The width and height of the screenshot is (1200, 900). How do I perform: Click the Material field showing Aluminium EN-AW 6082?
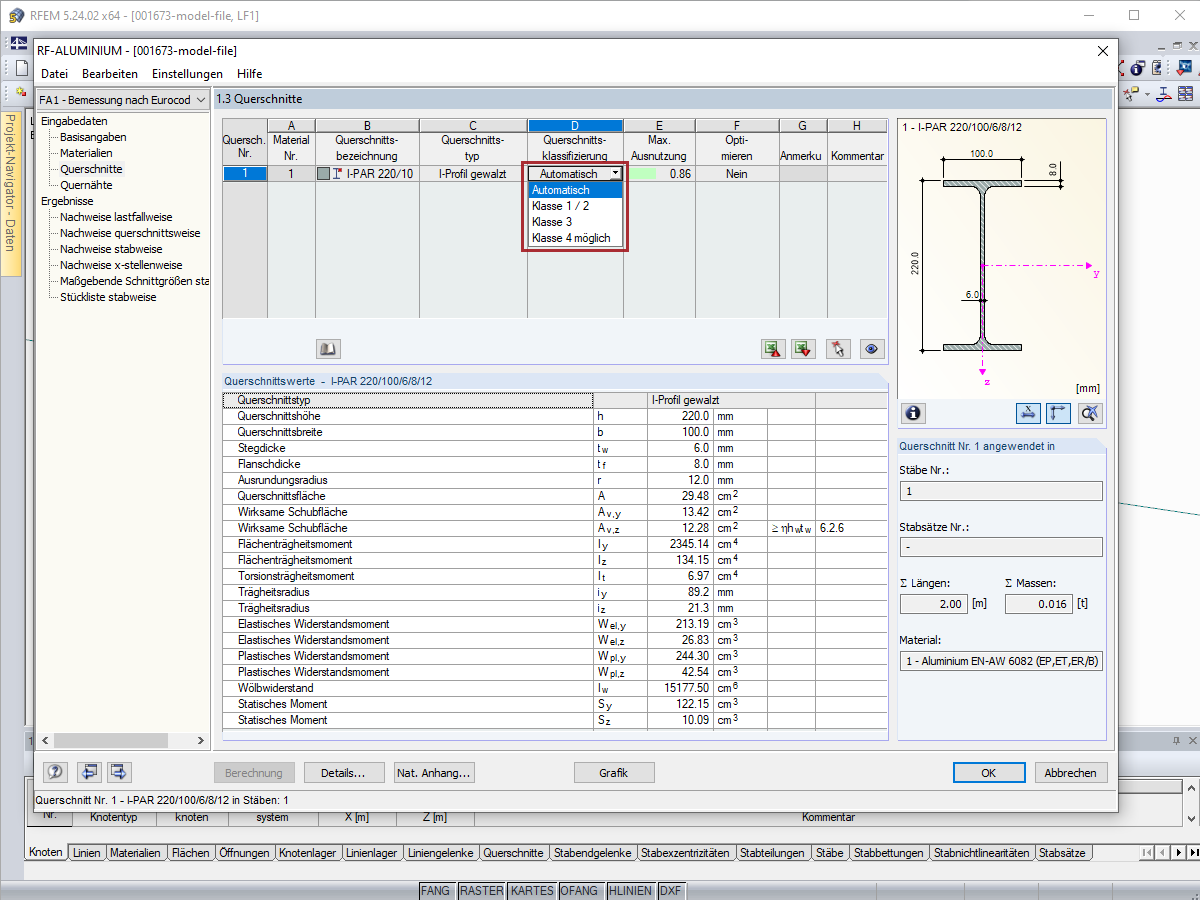pos(1001,662)
